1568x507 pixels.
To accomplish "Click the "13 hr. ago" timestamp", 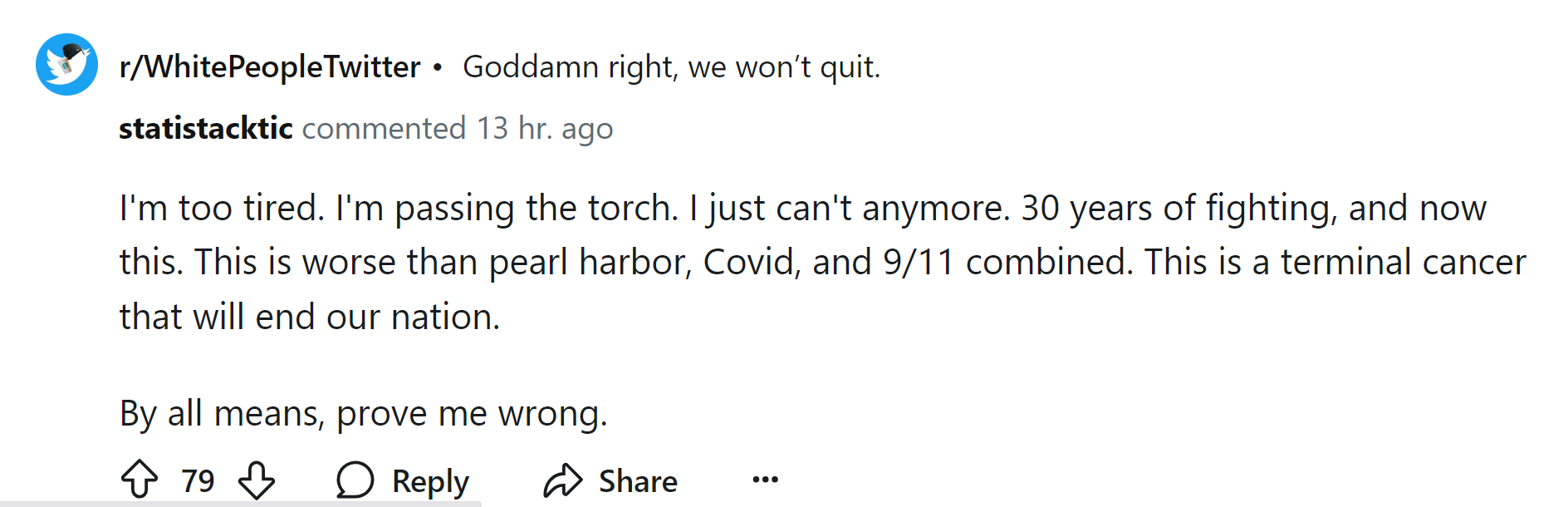I will (x=544, y=129).
